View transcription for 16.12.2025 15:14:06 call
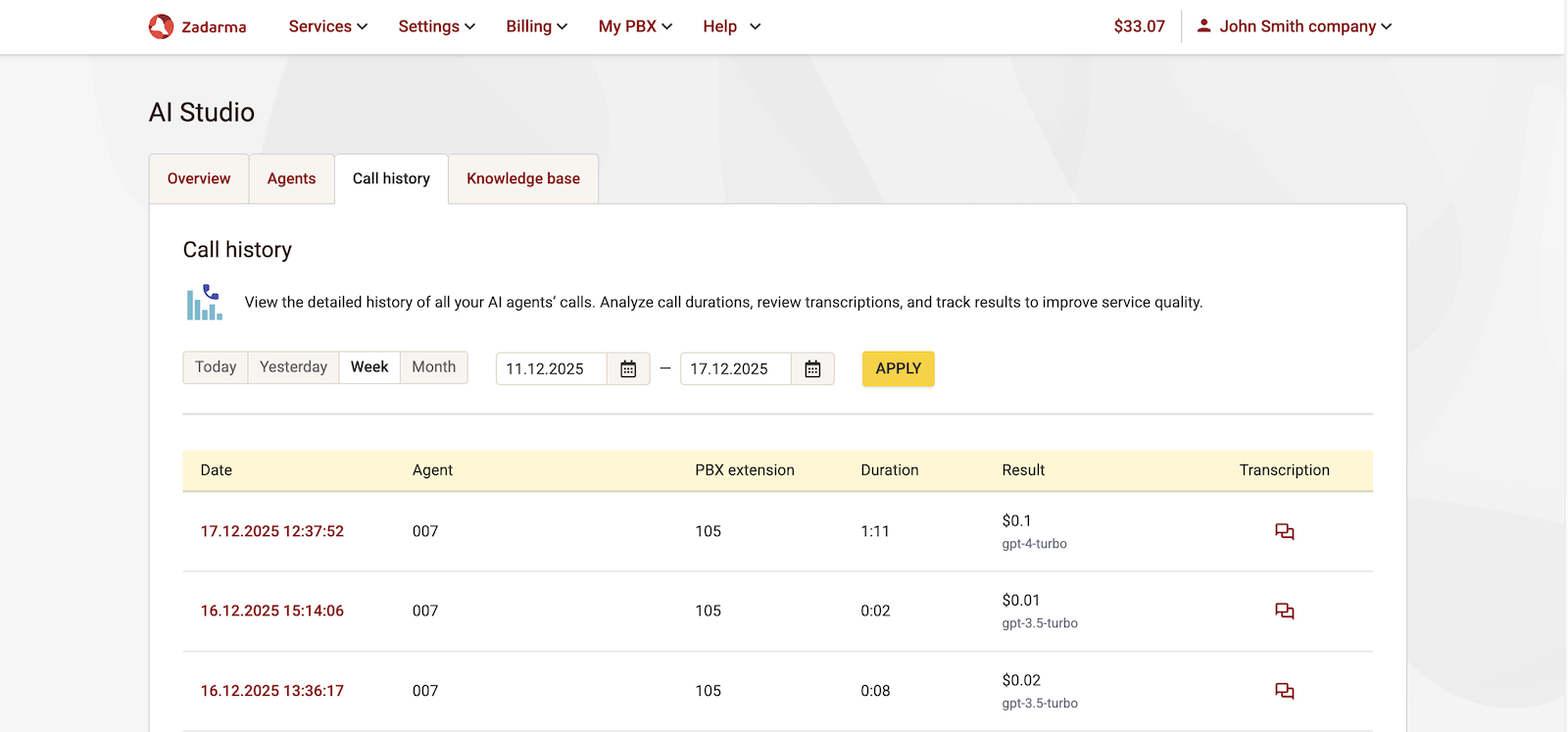Image resolution: width=1568 pixels, height=732 pixels. [1284, 611]
